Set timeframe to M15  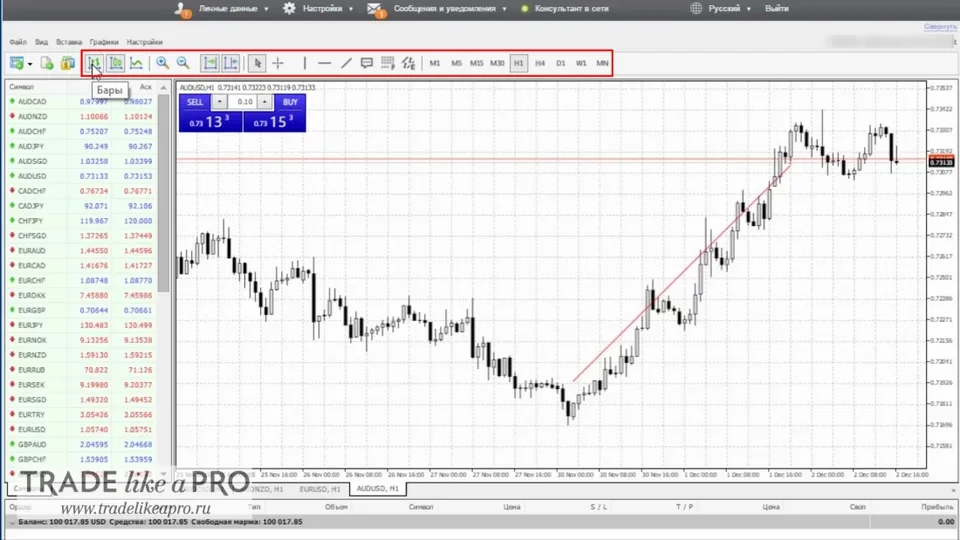[476, 63]
